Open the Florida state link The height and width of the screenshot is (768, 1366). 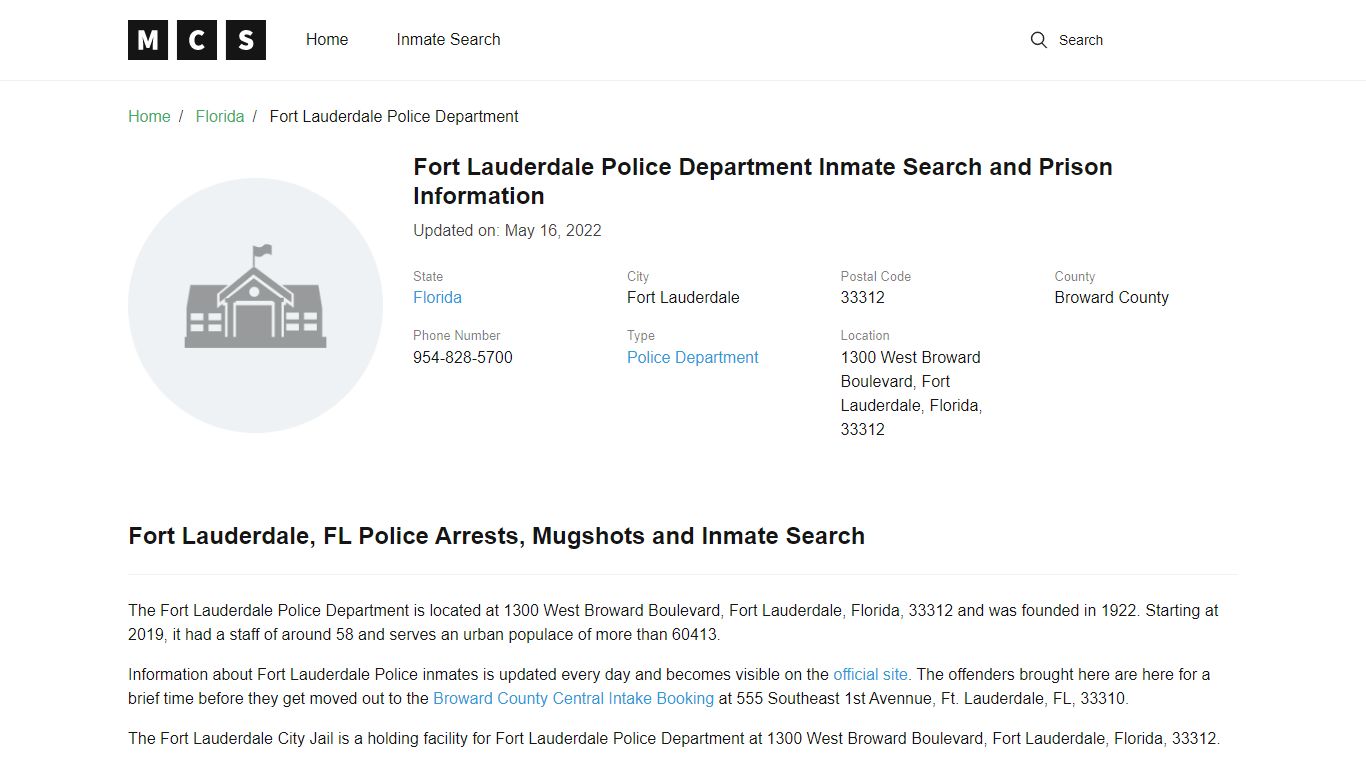(x=437, y=297)
